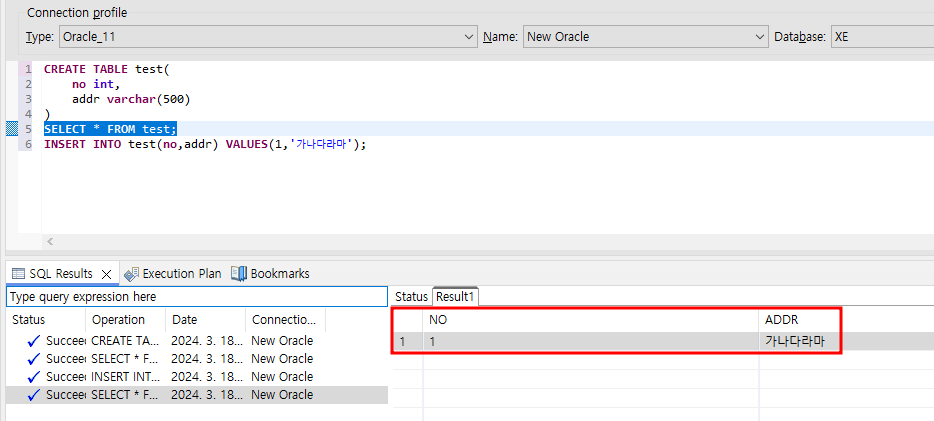
Task: Select the INSERT INT... history row
Action: pos(197,377)
